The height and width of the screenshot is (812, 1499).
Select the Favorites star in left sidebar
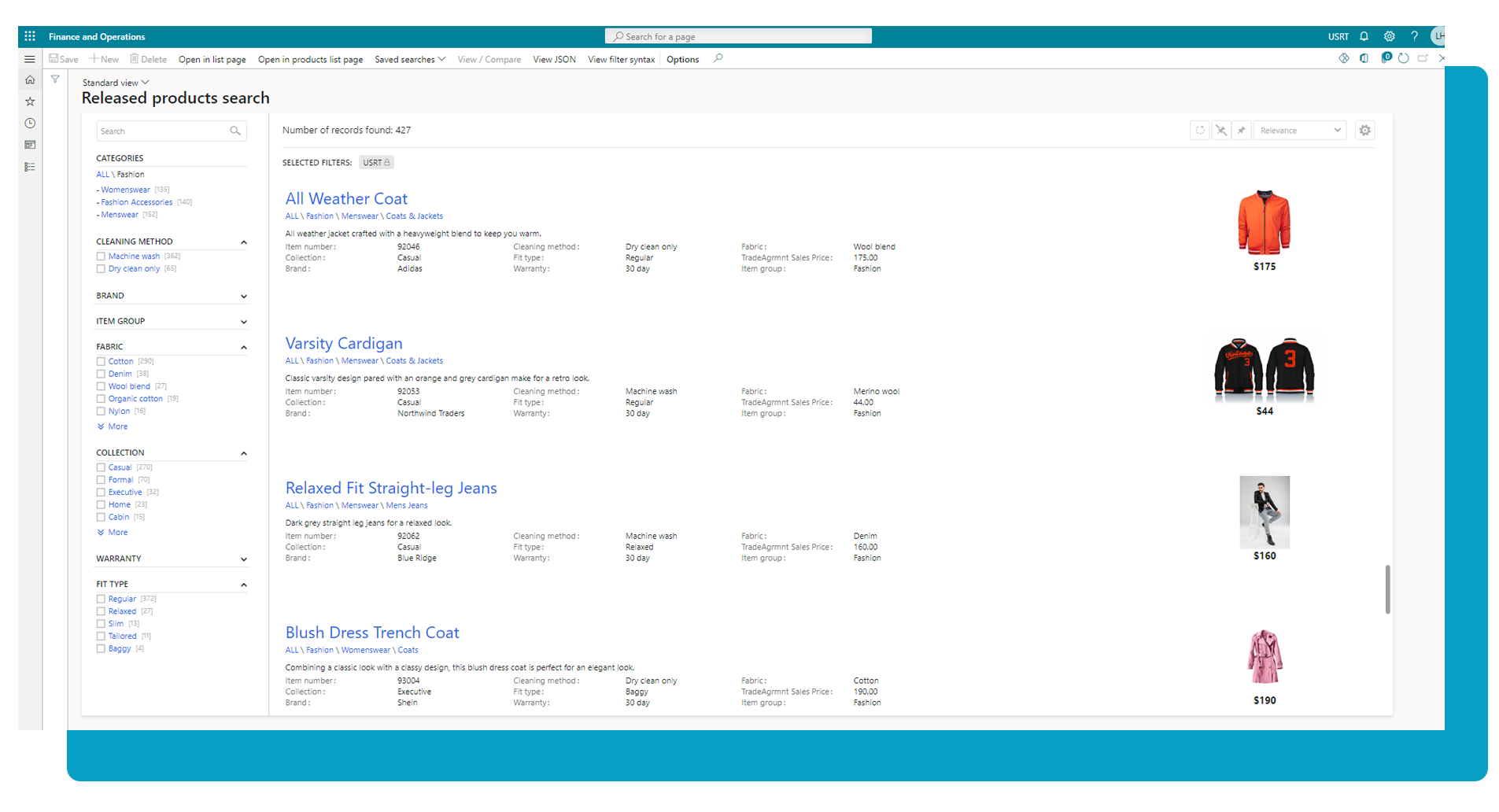tap(29, 101)
